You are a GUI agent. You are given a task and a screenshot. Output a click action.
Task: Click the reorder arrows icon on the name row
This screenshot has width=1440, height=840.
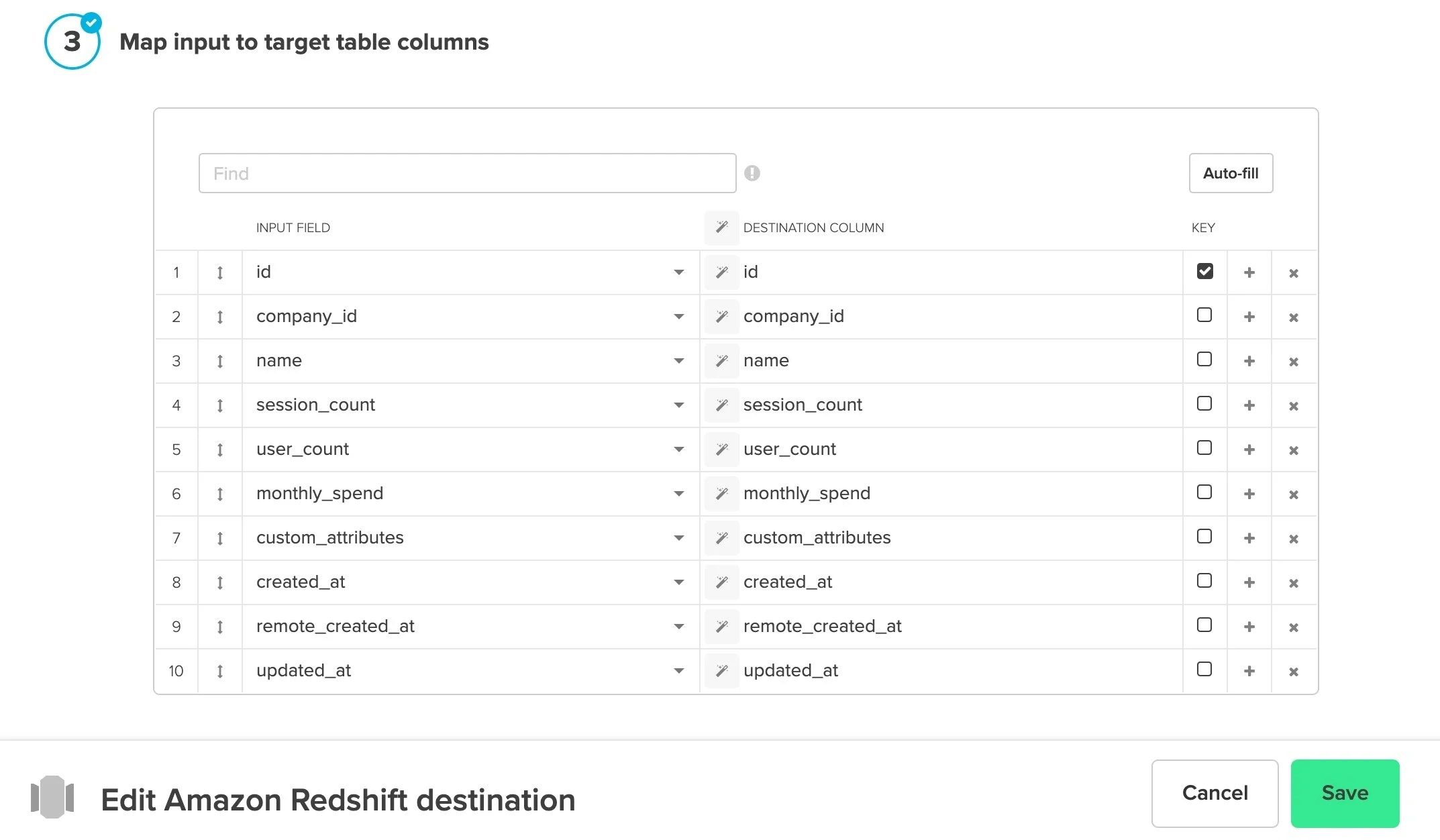(x=219, y=360)
